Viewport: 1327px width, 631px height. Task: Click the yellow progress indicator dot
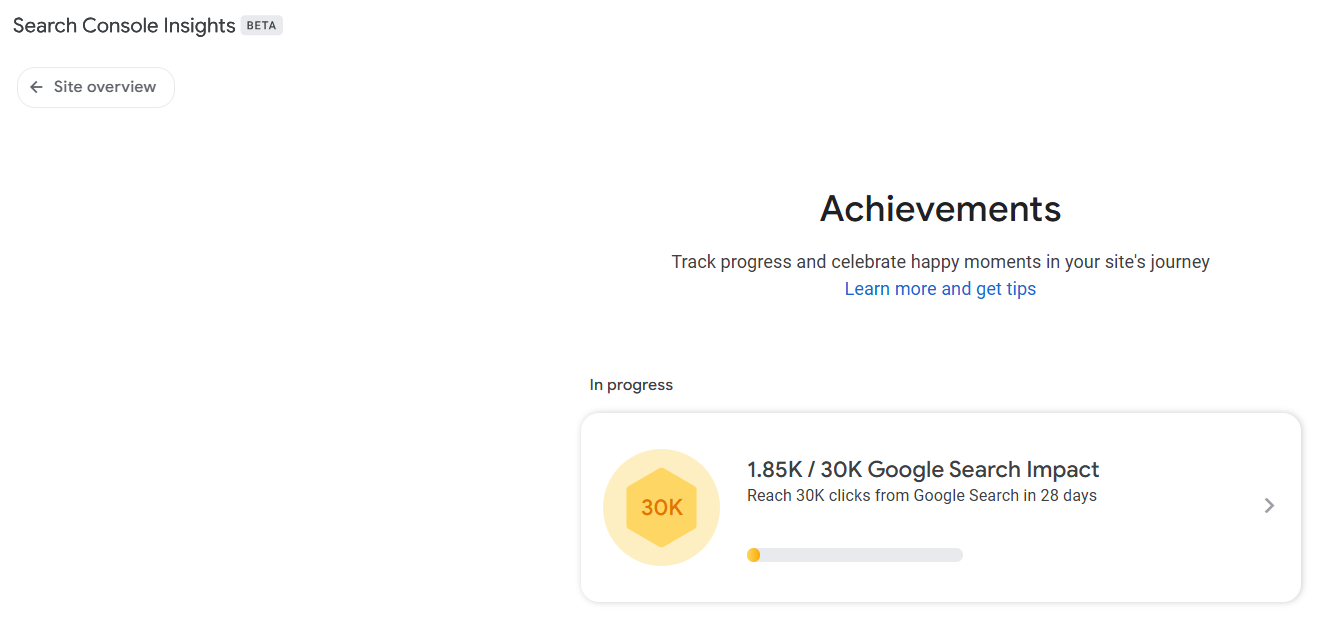click(753, 554)
